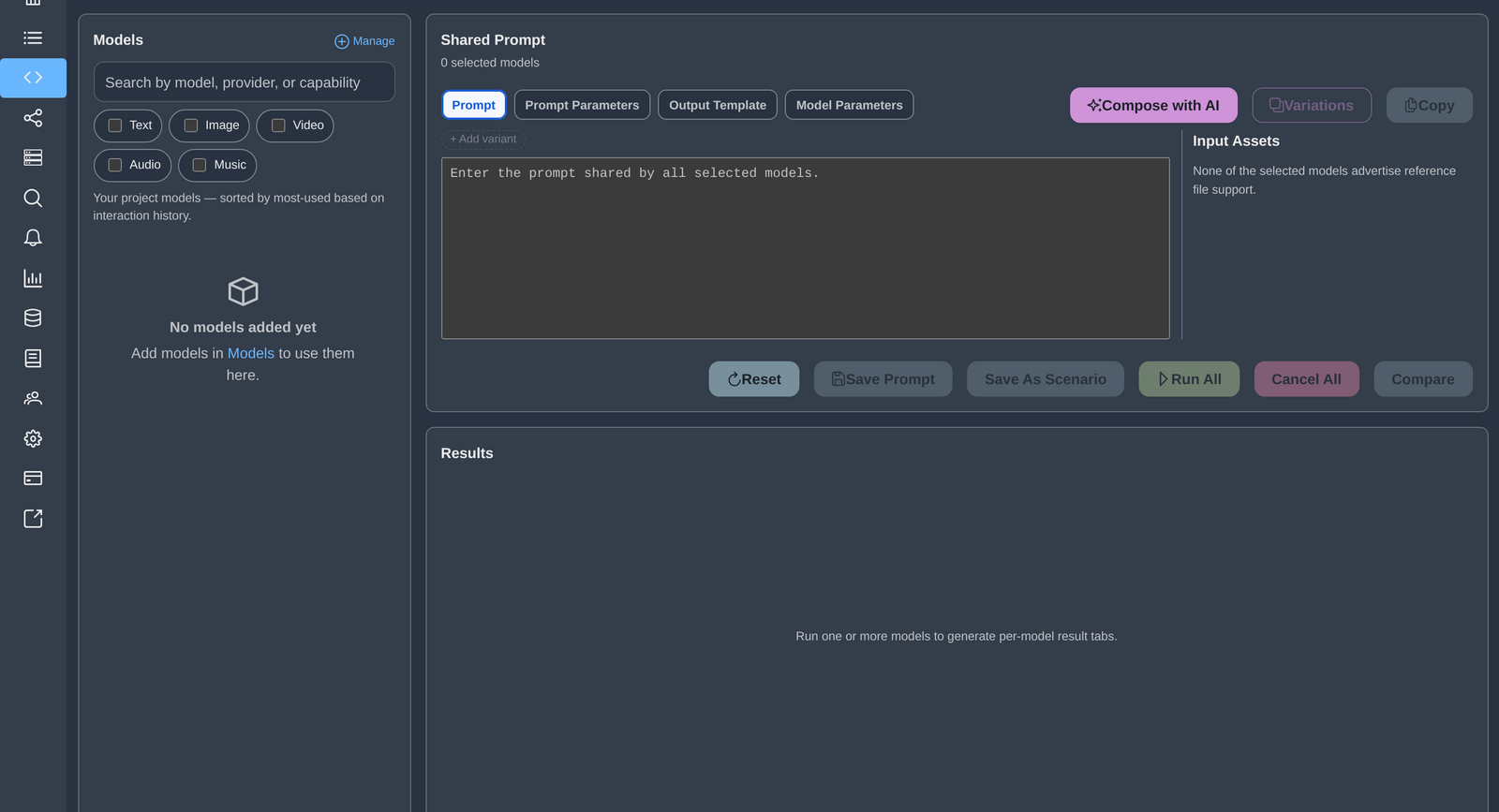Check the Audio capability filter
Viewport: 1499px width, 812px height.
[115, 165]
